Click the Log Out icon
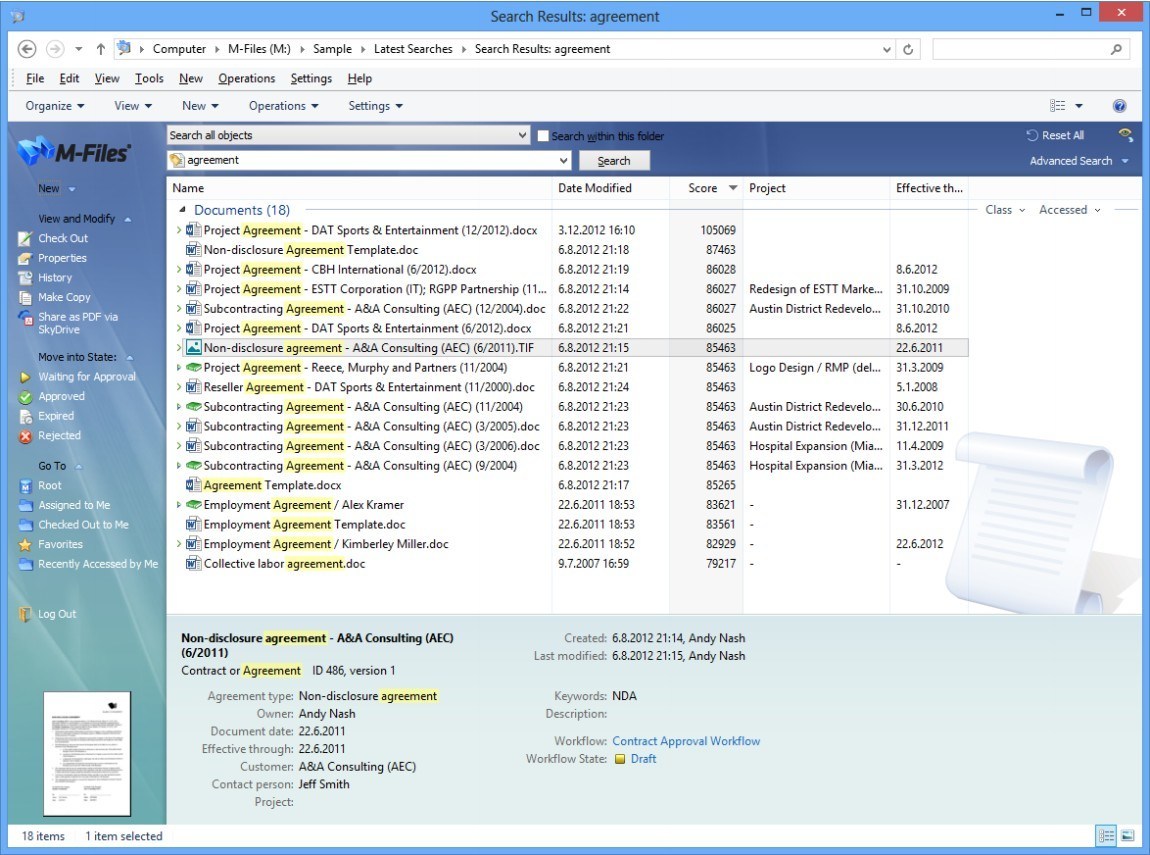 pos(25,614)
